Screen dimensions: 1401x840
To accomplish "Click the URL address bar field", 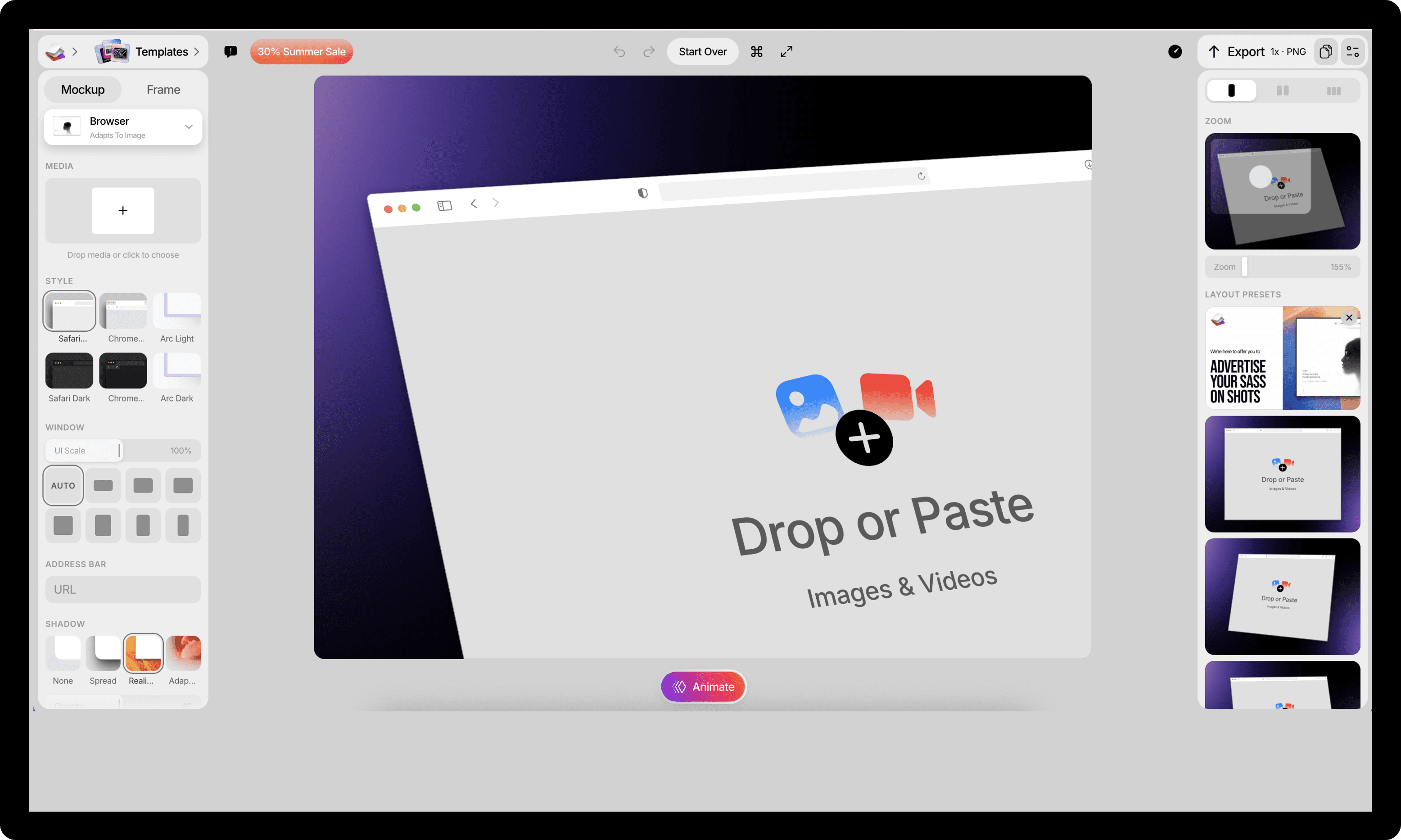I will 123,589.
